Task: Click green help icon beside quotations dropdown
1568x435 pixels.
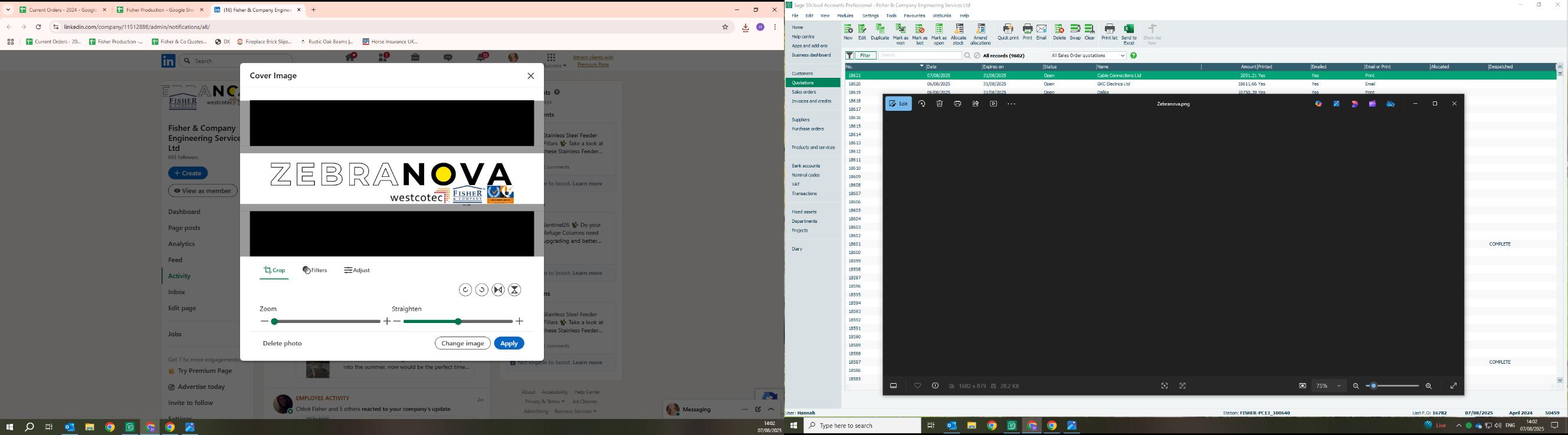Action: pos(1134,56)
